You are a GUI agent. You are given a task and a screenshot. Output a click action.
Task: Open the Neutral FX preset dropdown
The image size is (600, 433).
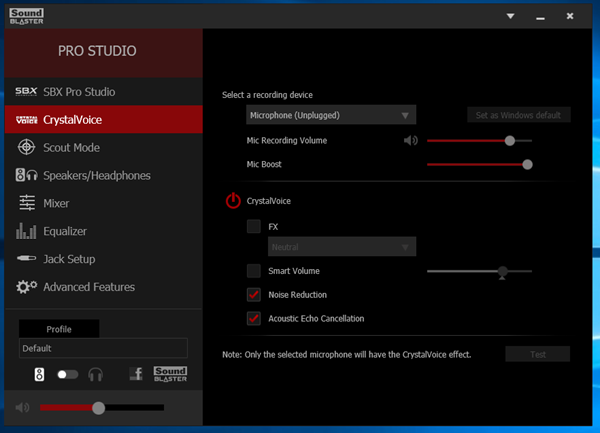(x=342, y=247)
